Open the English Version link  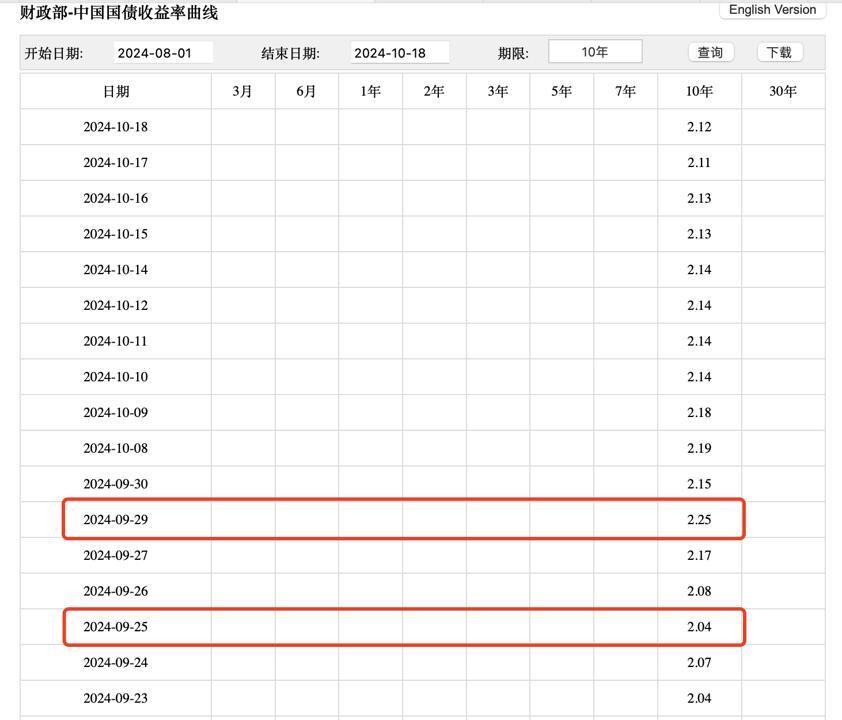point(772,10)
